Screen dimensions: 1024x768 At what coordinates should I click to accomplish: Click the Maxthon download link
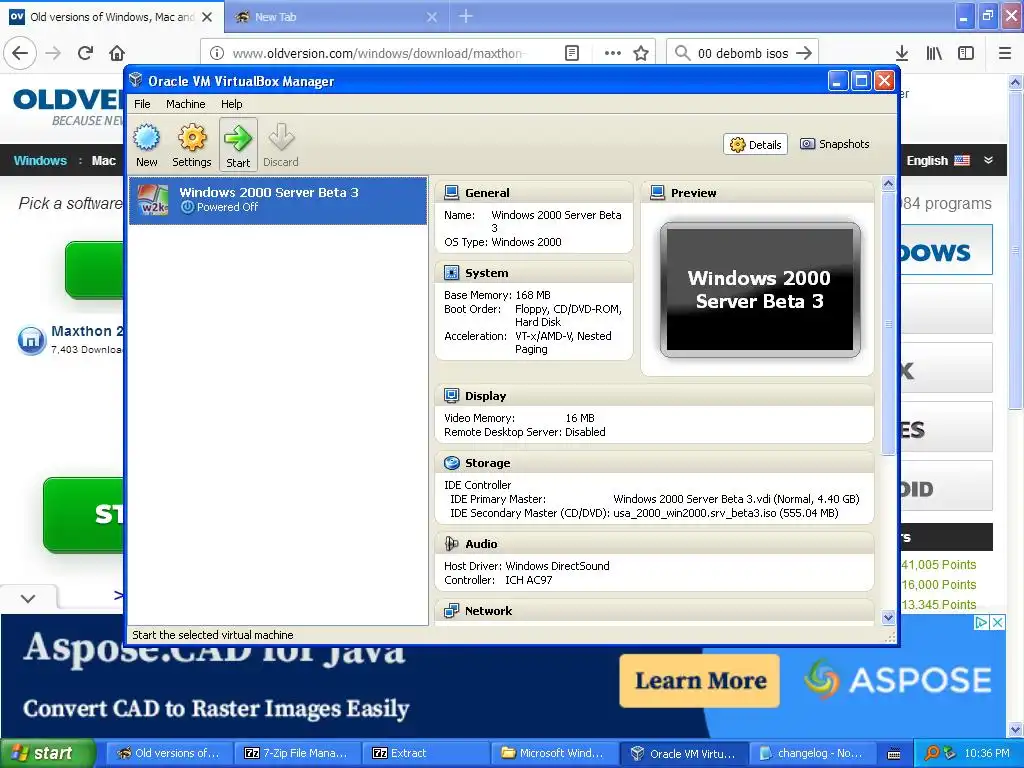tap(86, 331)
